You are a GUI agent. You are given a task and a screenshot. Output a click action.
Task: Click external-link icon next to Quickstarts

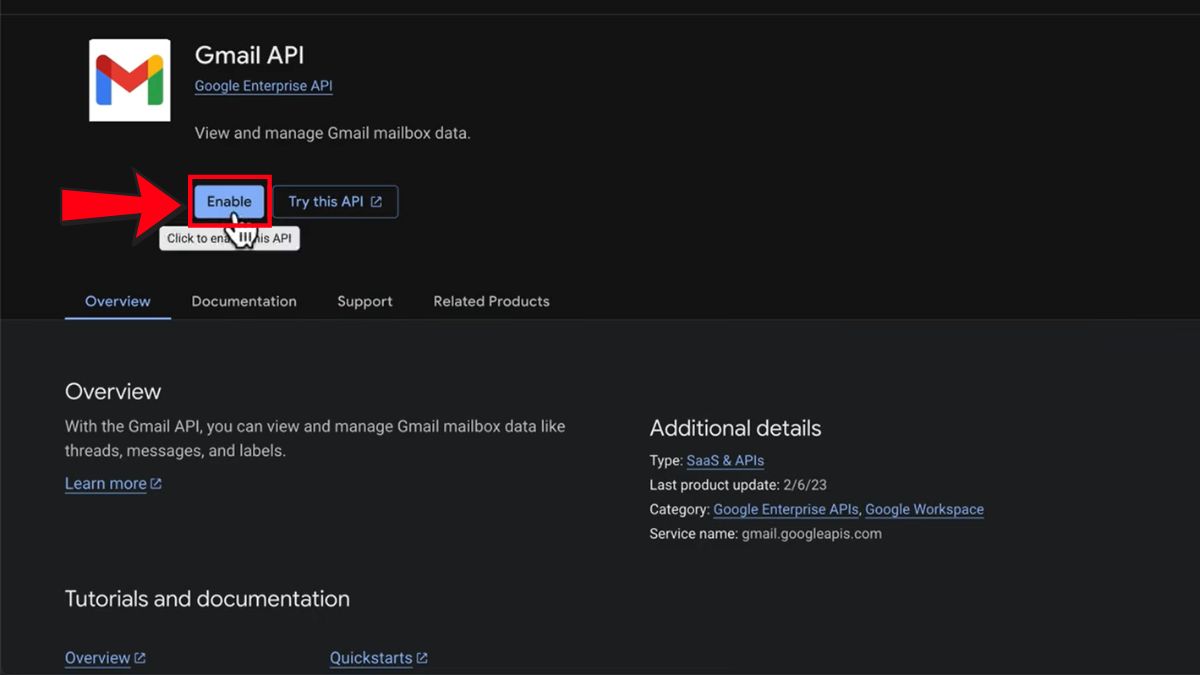coord(422,658)
